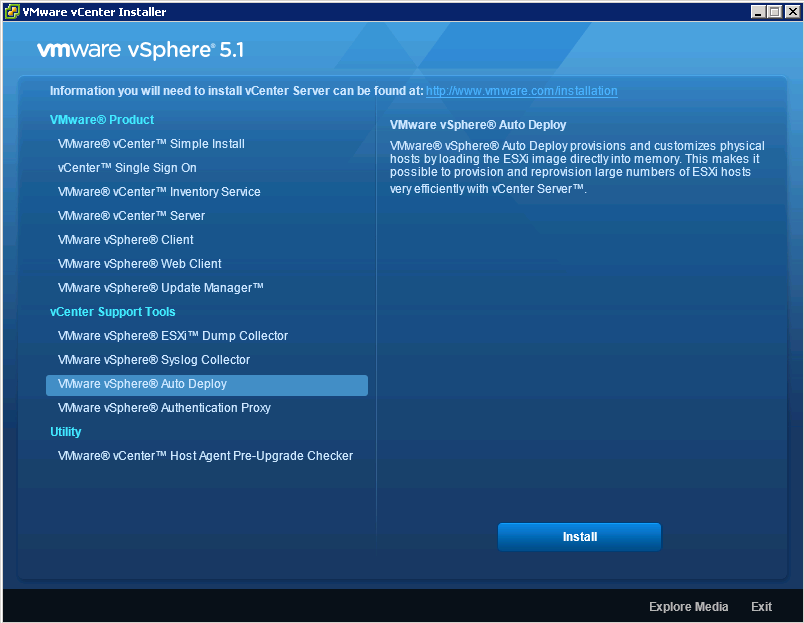The height and width of the screenshot is (623, 804).
Task: Close the vCenter Installer window
Action: click(792, 12)
